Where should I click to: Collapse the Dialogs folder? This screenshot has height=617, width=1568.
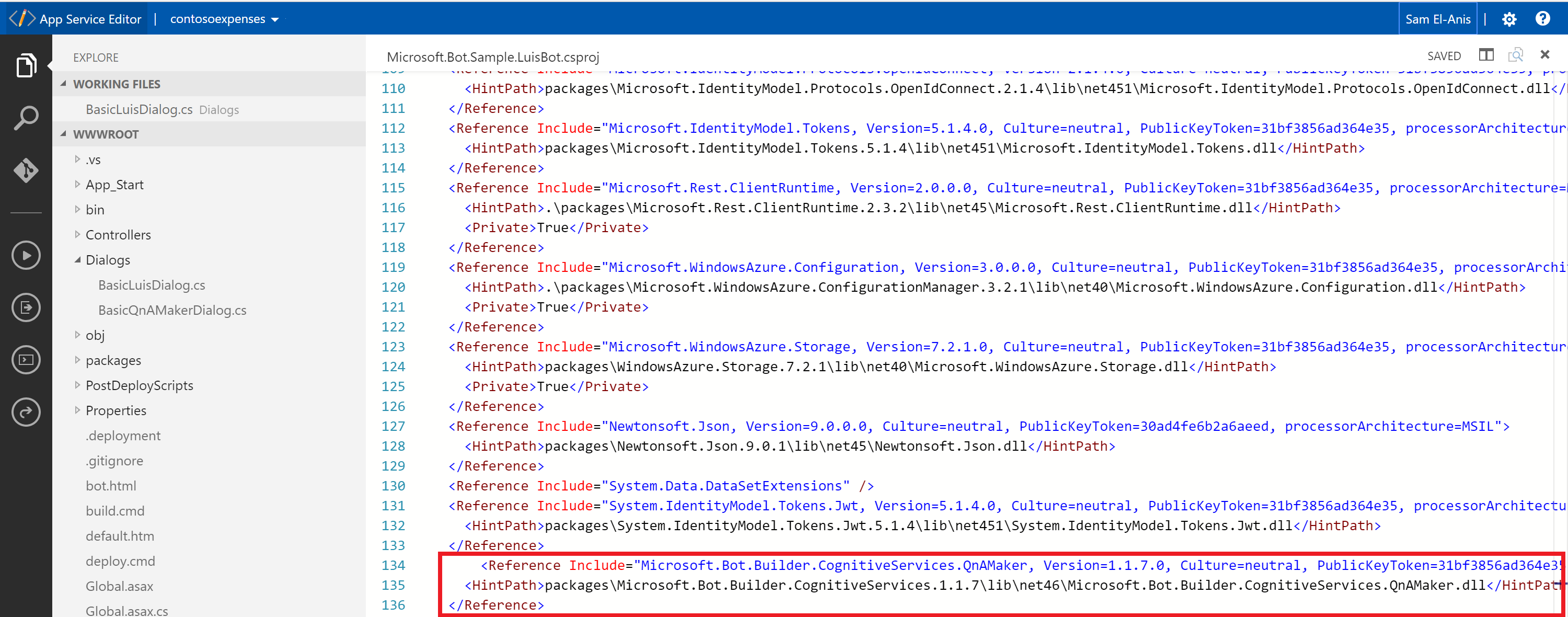point(77,259)
